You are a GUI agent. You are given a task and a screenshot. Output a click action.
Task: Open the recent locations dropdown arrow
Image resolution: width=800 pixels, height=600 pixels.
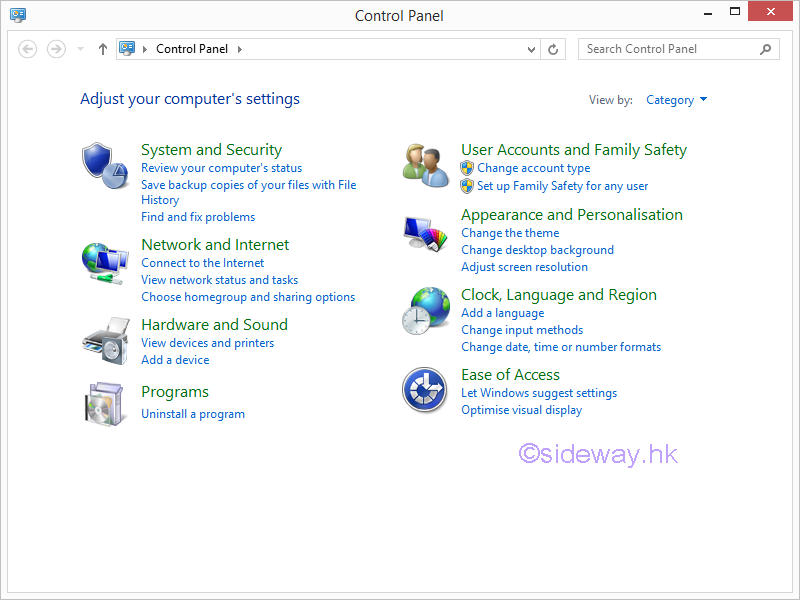[x=81, y=49]
